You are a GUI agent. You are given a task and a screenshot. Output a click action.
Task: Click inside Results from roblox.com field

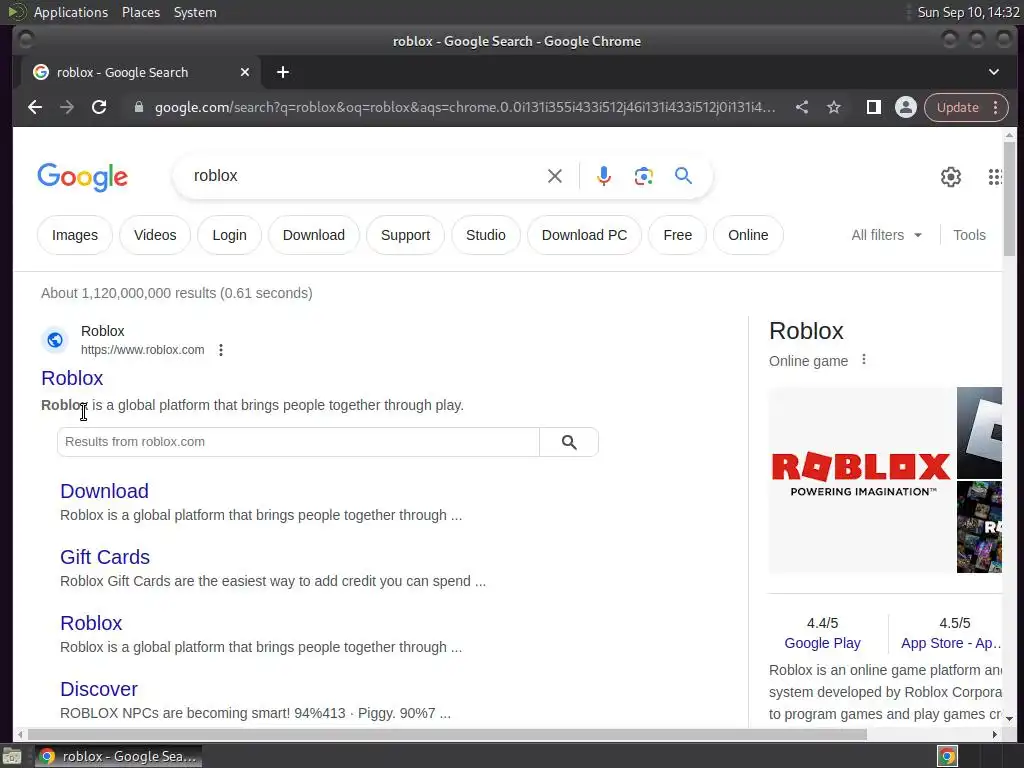[298, 442]
